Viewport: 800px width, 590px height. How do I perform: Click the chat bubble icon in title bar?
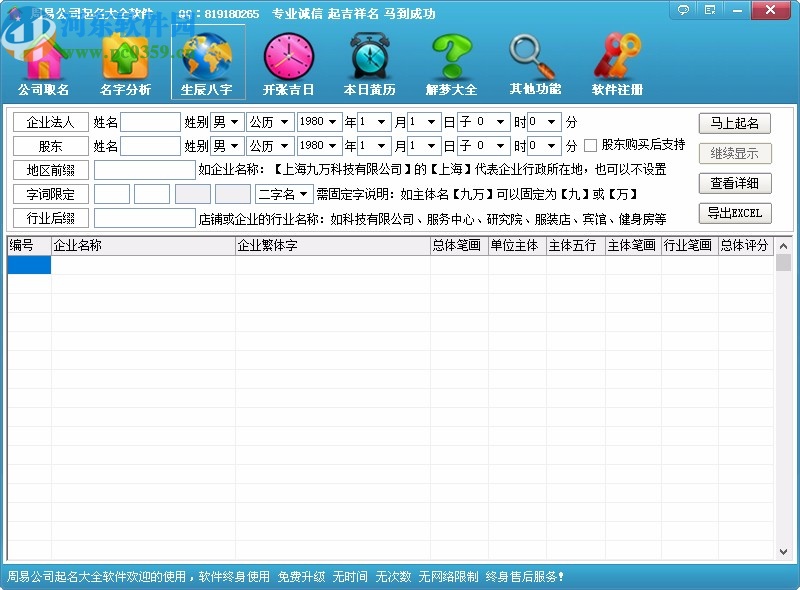tap(683, 9)
